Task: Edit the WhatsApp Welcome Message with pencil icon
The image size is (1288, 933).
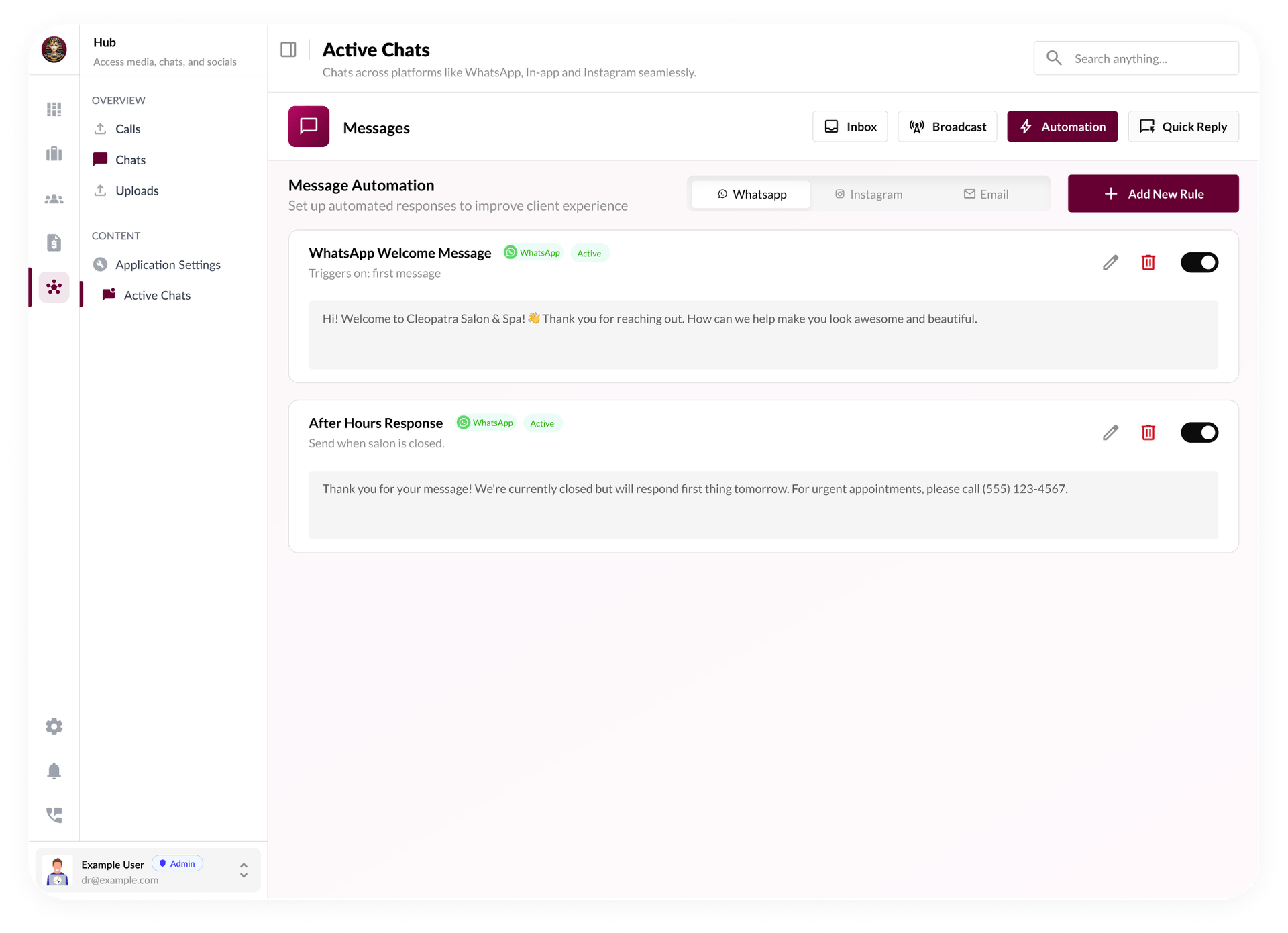Action: 1111,262
